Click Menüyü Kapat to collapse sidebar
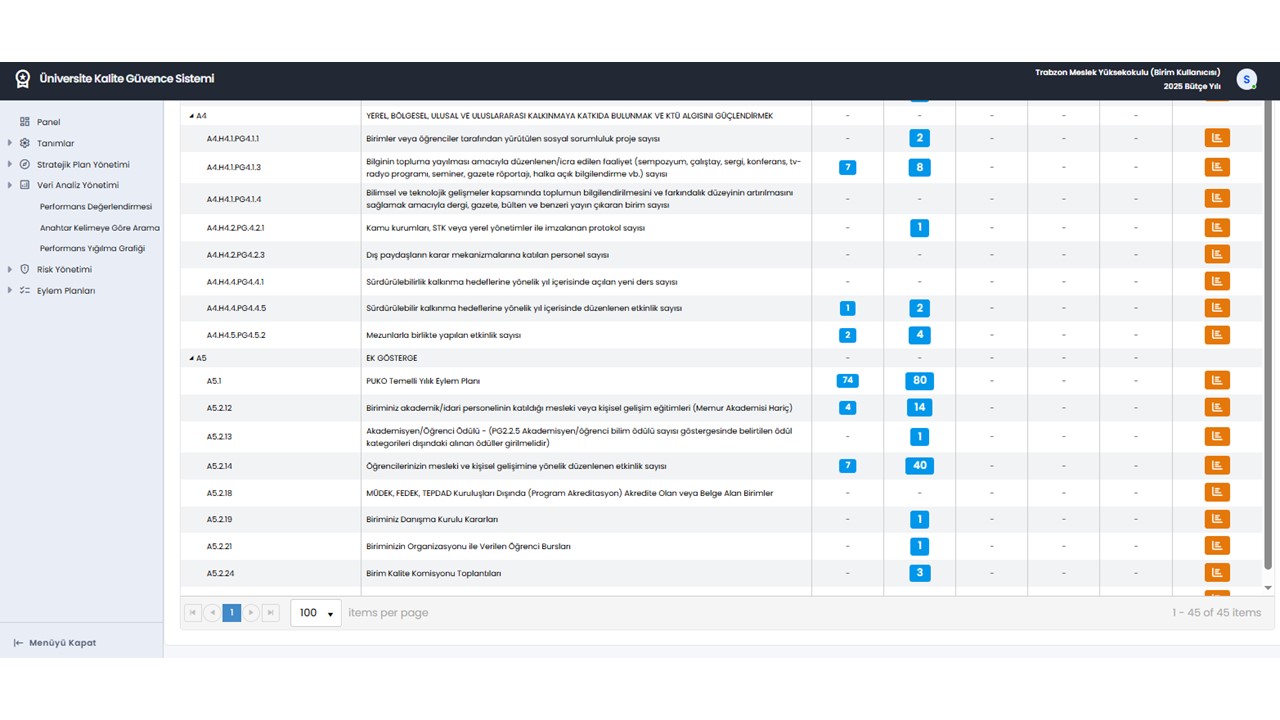Screen dimensions: 1280x720 click(55, 643)
